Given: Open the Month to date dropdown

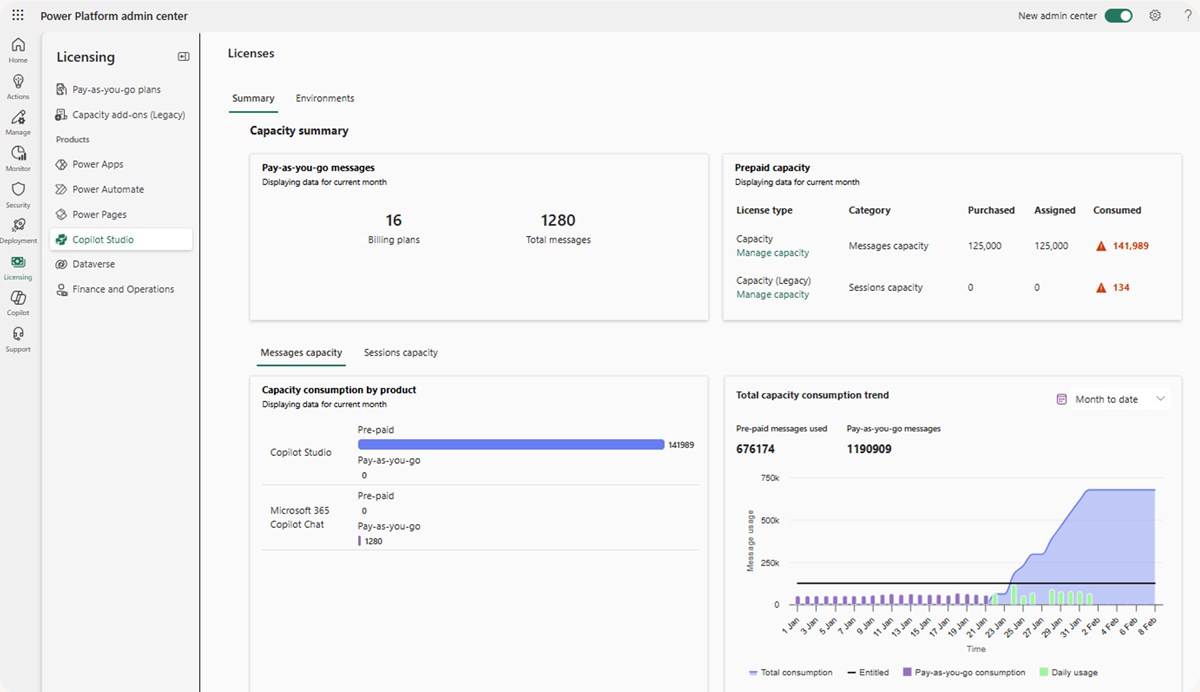Looking at the screenshot, I should pos(1110,398).
